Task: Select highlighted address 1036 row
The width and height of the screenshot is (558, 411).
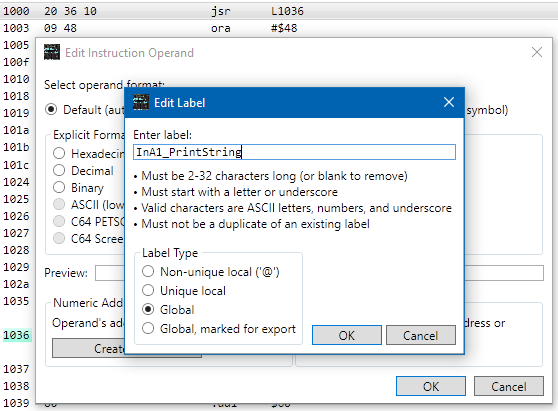Action: (16, 335)
